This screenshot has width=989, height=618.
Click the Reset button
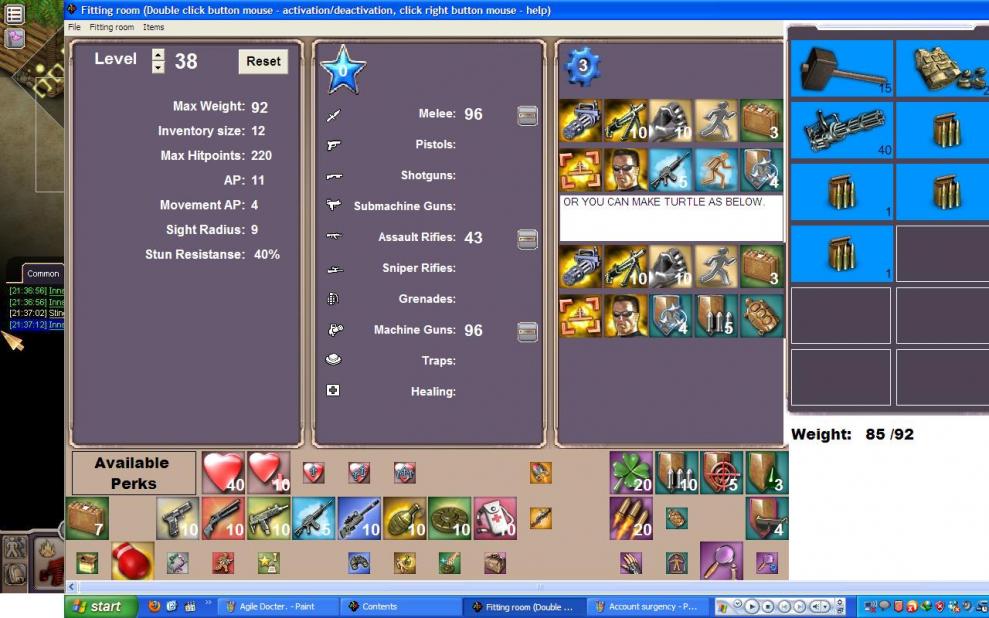click(263, 61)
